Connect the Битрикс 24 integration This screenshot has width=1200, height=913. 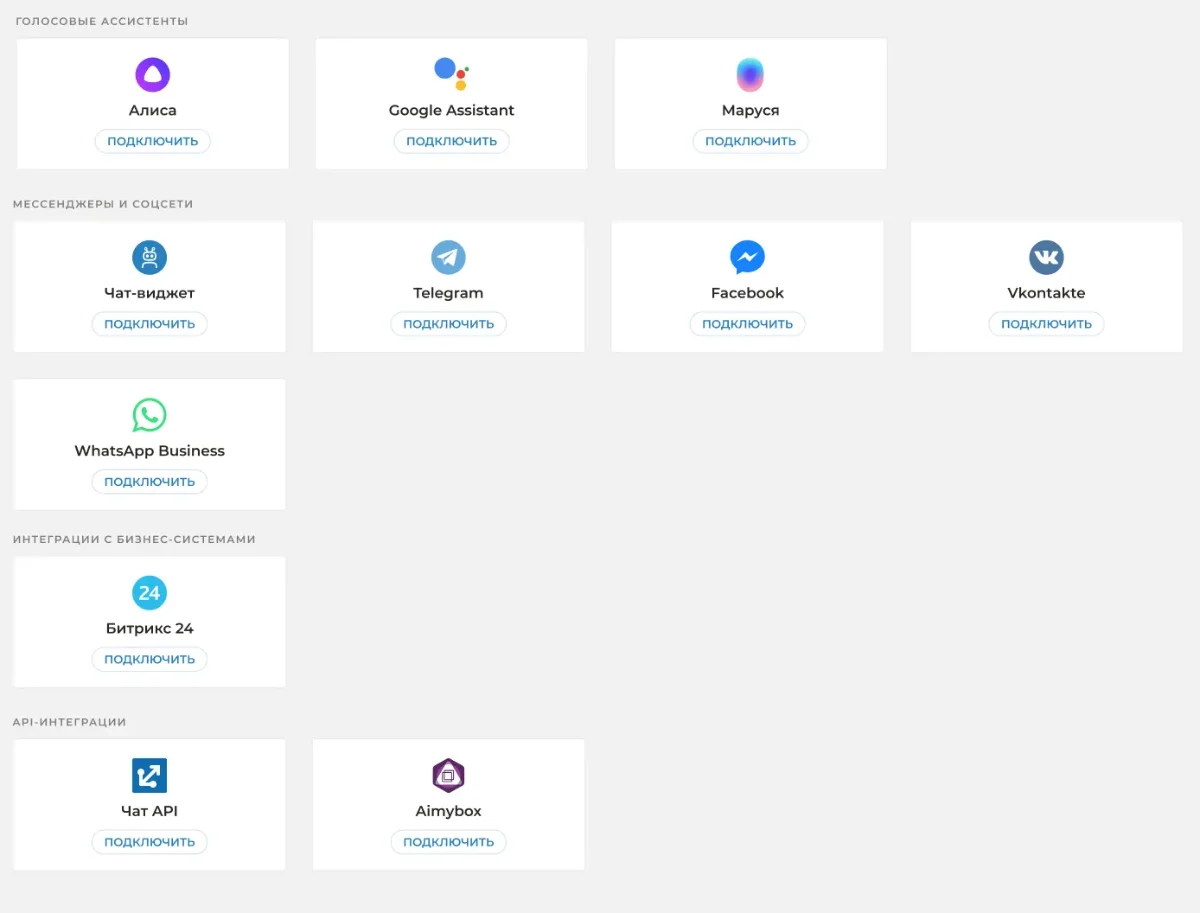(150, 659)
